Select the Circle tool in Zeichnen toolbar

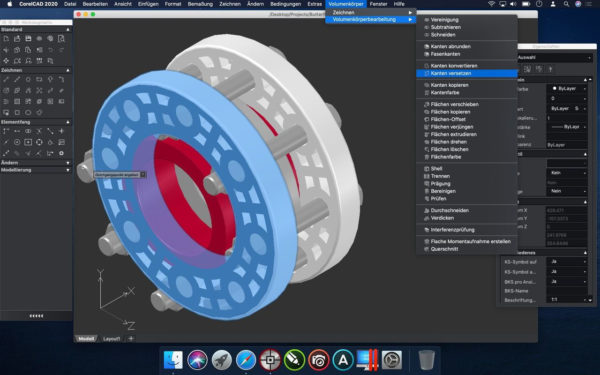[28, 80]
